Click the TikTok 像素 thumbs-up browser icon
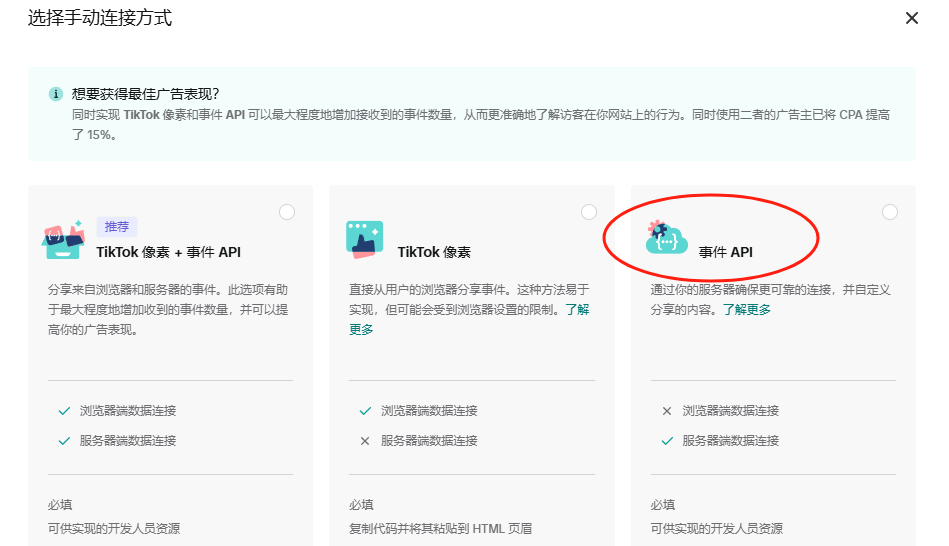This screenshot has width=949, height=546. tap(365, 240)
